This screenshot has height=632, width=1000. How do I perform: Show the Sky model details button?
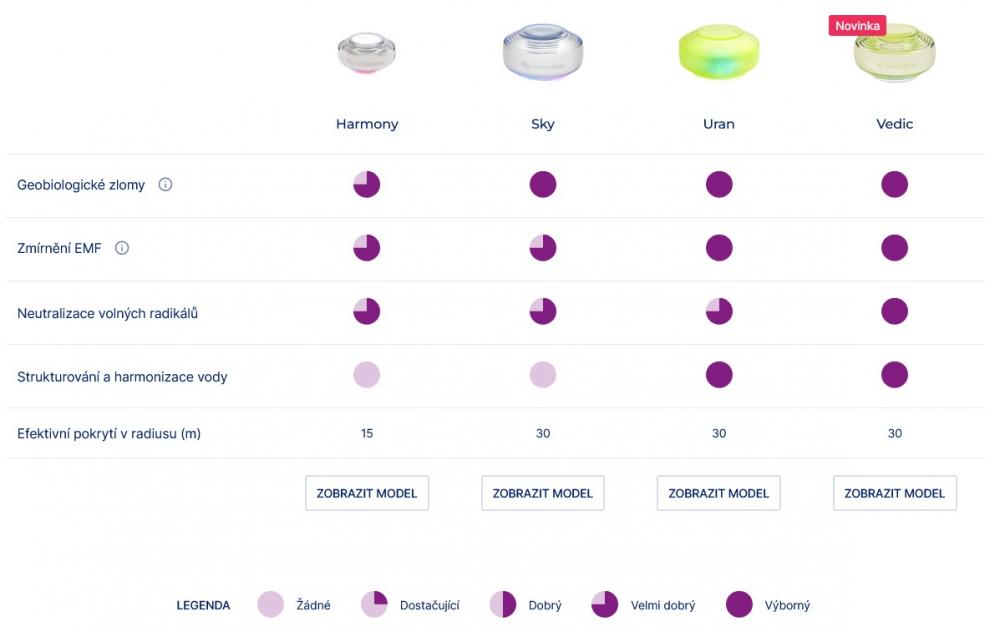click(x=543, y=493)
